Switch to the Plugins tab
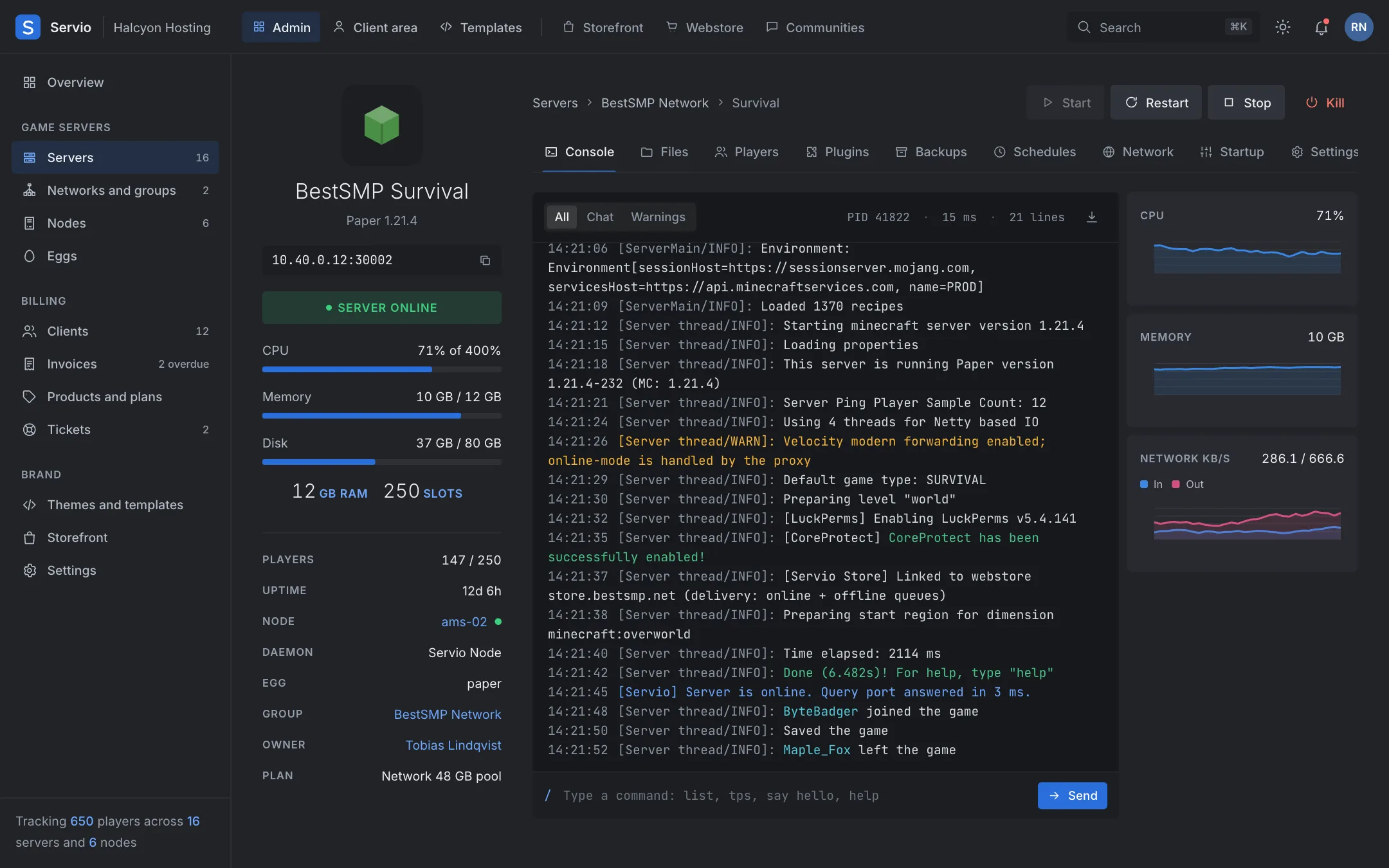Image resolution: width=1389 pixels, height=868 pixels. click(x=837, y=152)
